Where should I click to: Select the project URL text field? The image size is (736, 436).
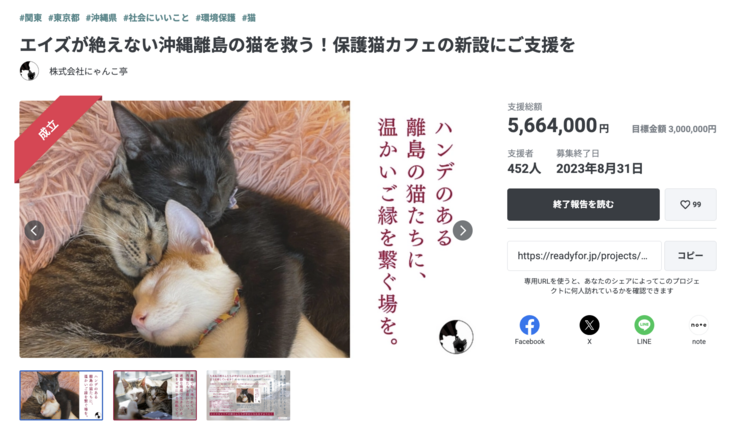[584, 256]
